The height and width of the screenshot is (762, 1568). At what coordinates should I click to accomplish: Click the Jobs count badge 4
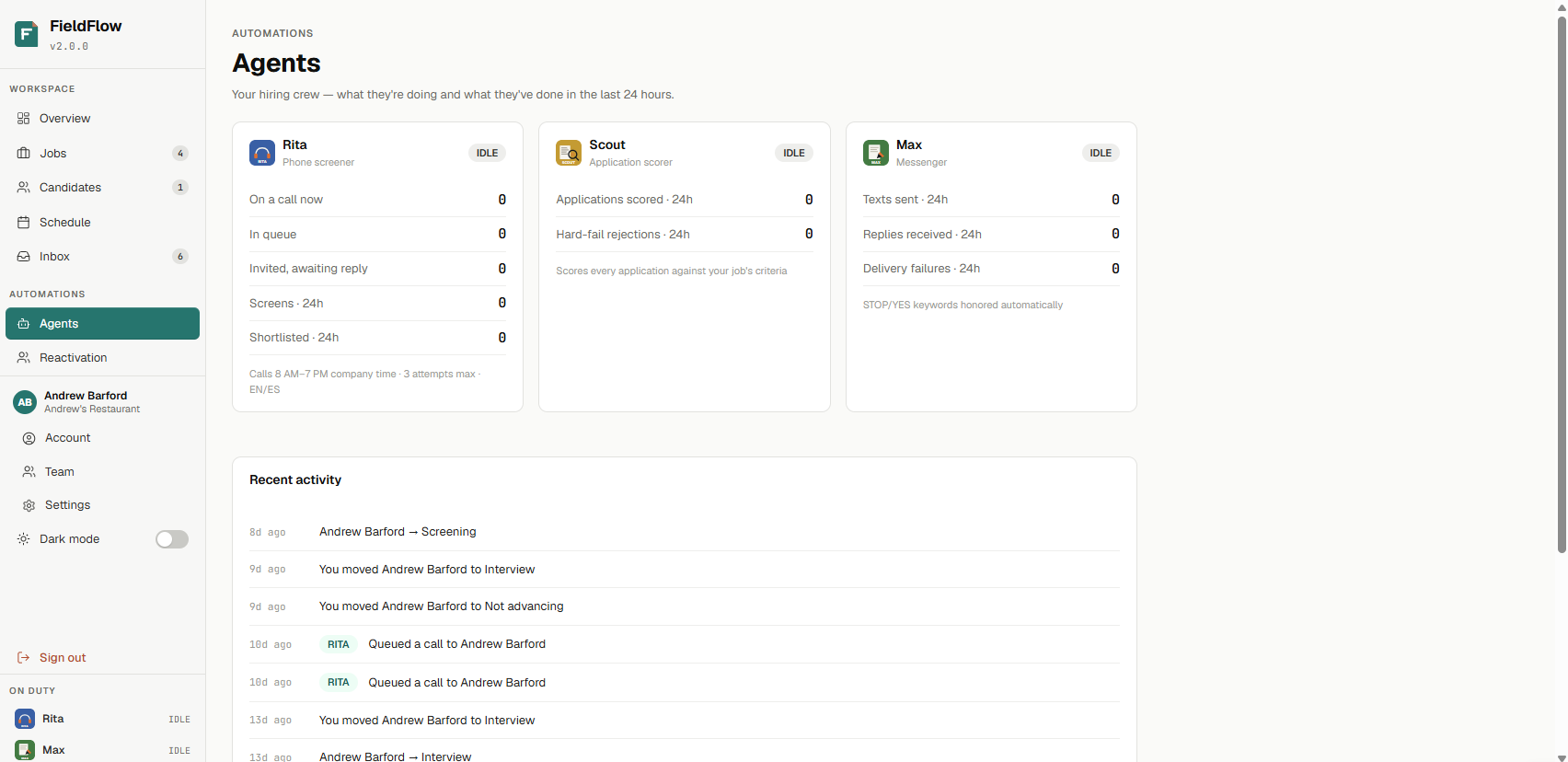(x=180, y=154)
